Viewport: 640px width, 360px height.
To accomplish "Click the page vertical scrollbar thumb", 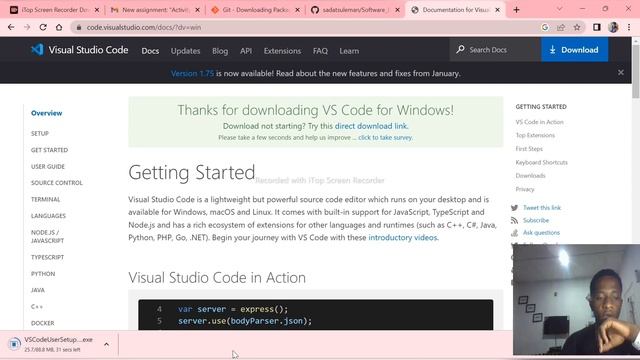I will (636, 71).
